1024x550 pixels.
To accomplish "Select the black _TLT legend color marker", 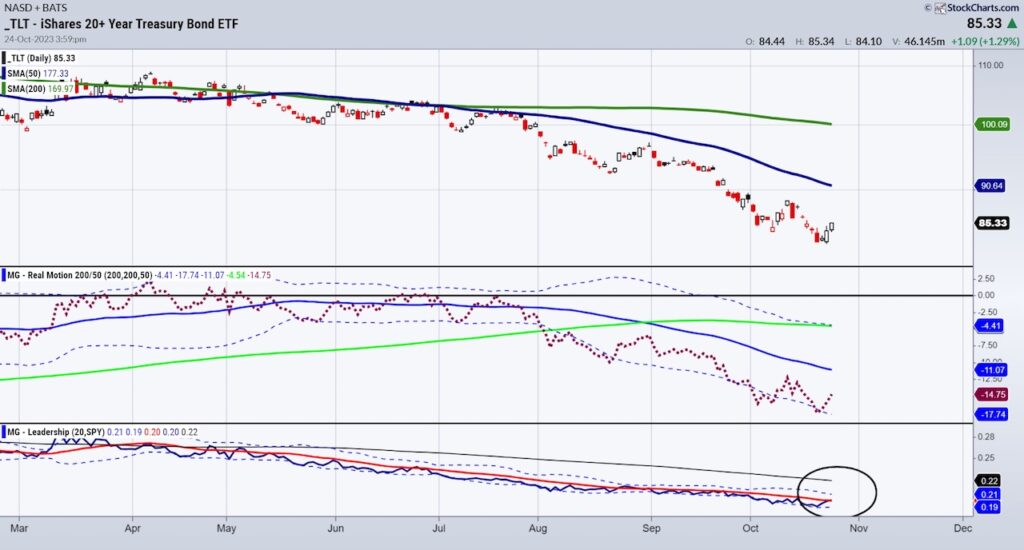I will [x=4, y=57].
